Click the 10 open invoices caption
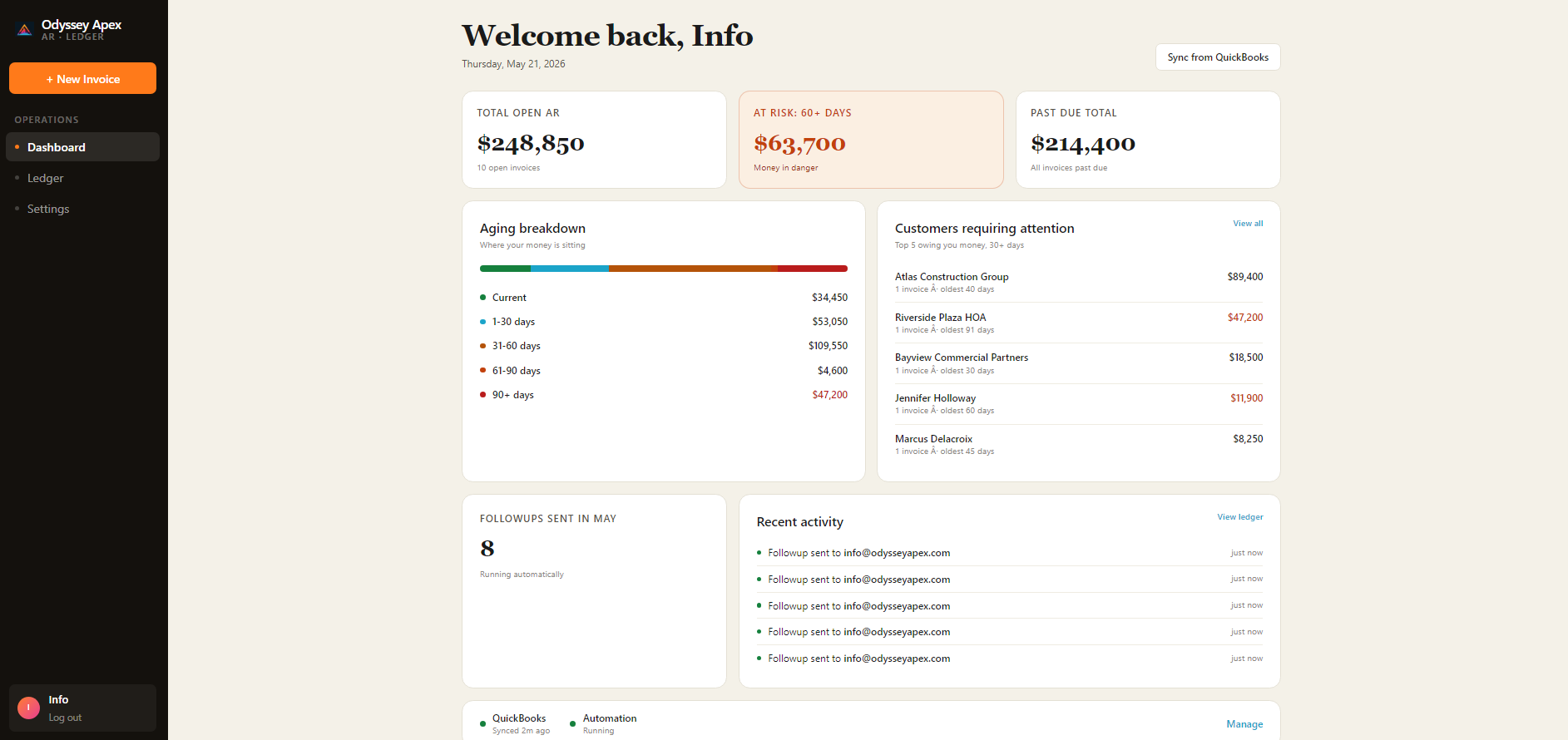The height and width of the screenshot is (740, 1568). click(x=508, y=168)
